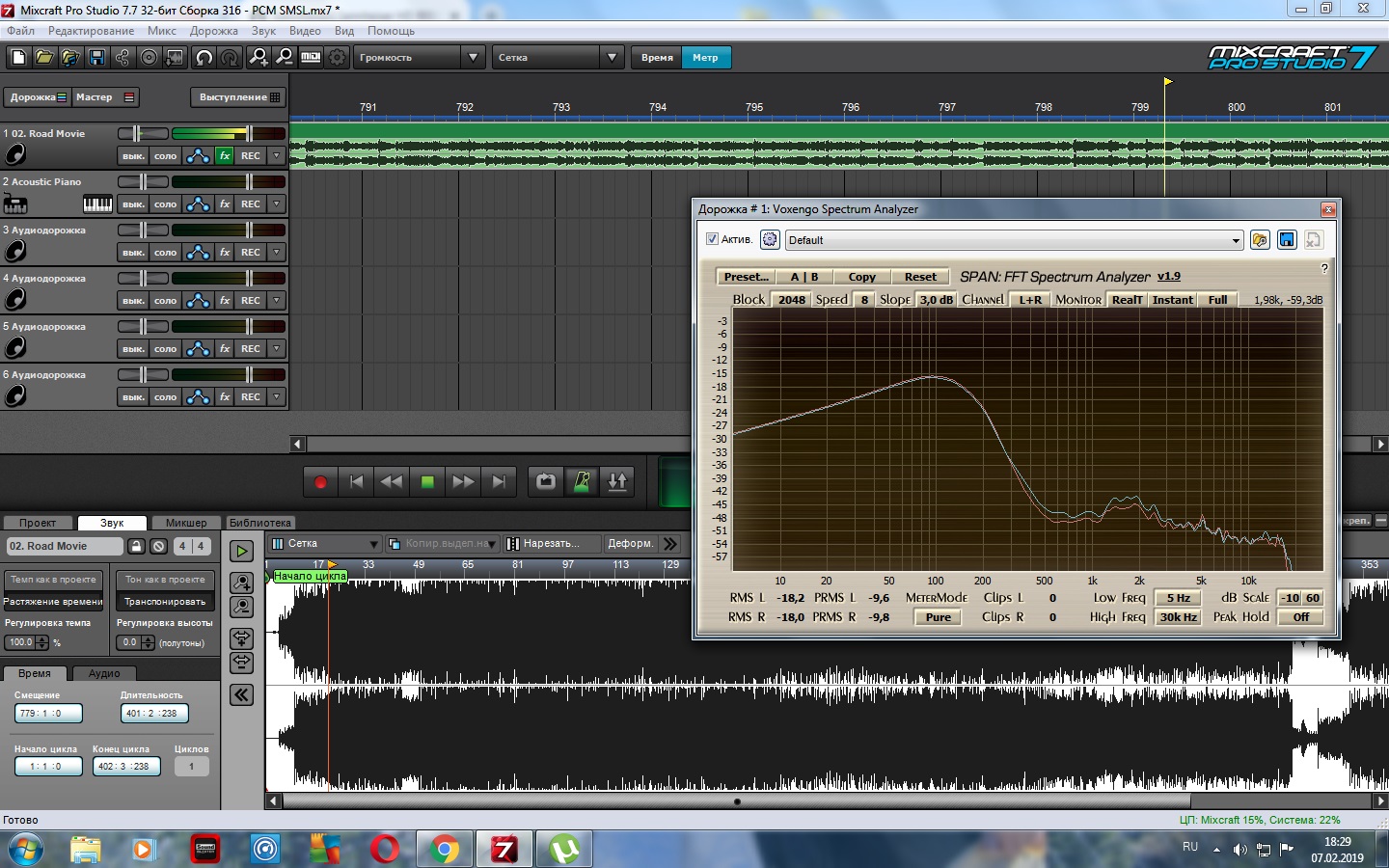
Task: Click the Preset... button in SPAN
Action: click(747, 277)
